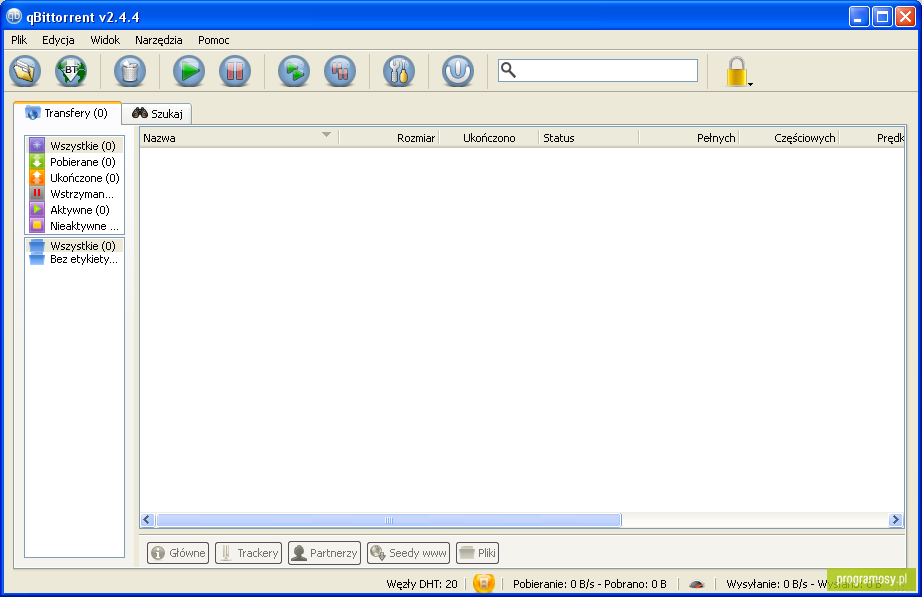The width and height of the screenshot is (922, 597).
Task: Filter by Pobierane (0) torrents
Action: 75,162
